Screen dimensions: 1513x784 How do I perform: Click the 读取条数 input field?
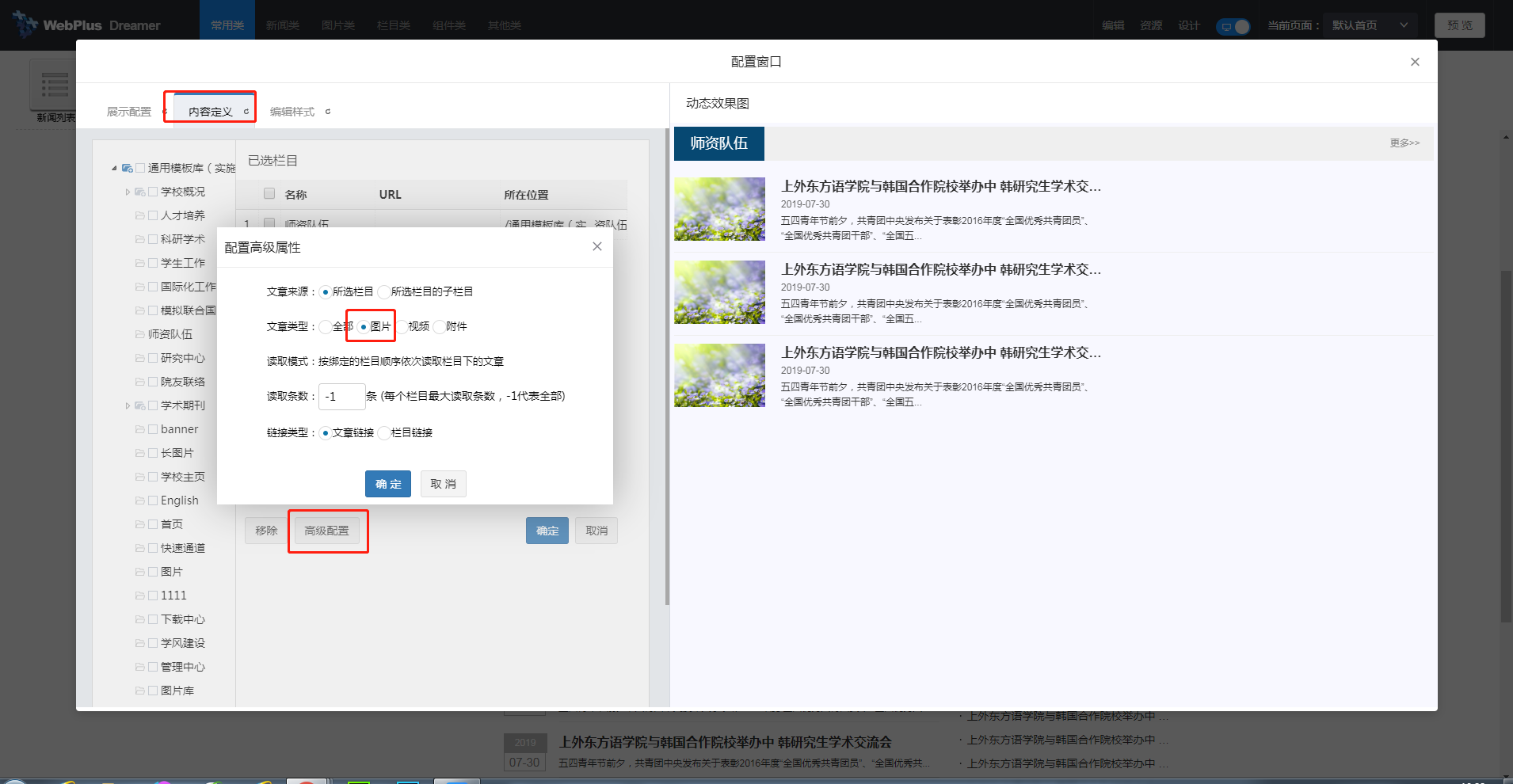coord(341,397)
